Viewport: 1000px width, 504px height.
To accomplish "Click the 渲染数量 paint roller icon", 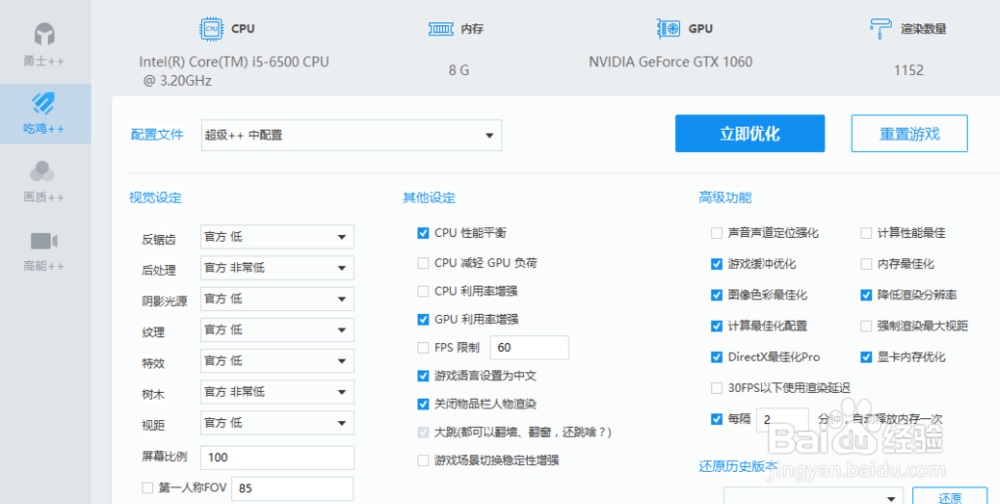I will click(x=880, y=29).
